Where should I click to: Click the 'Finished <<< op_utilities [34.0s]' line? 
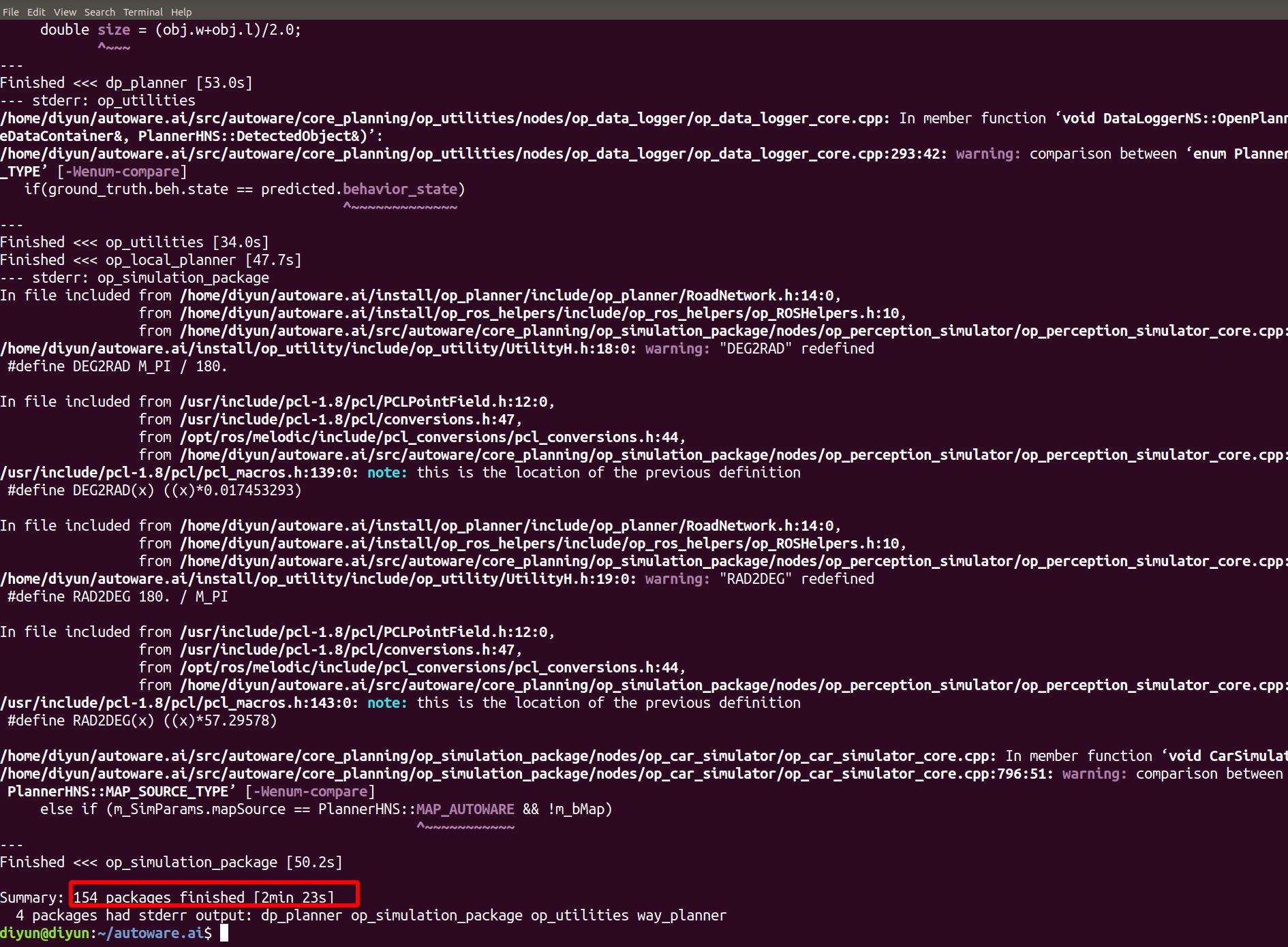point(134,243)
